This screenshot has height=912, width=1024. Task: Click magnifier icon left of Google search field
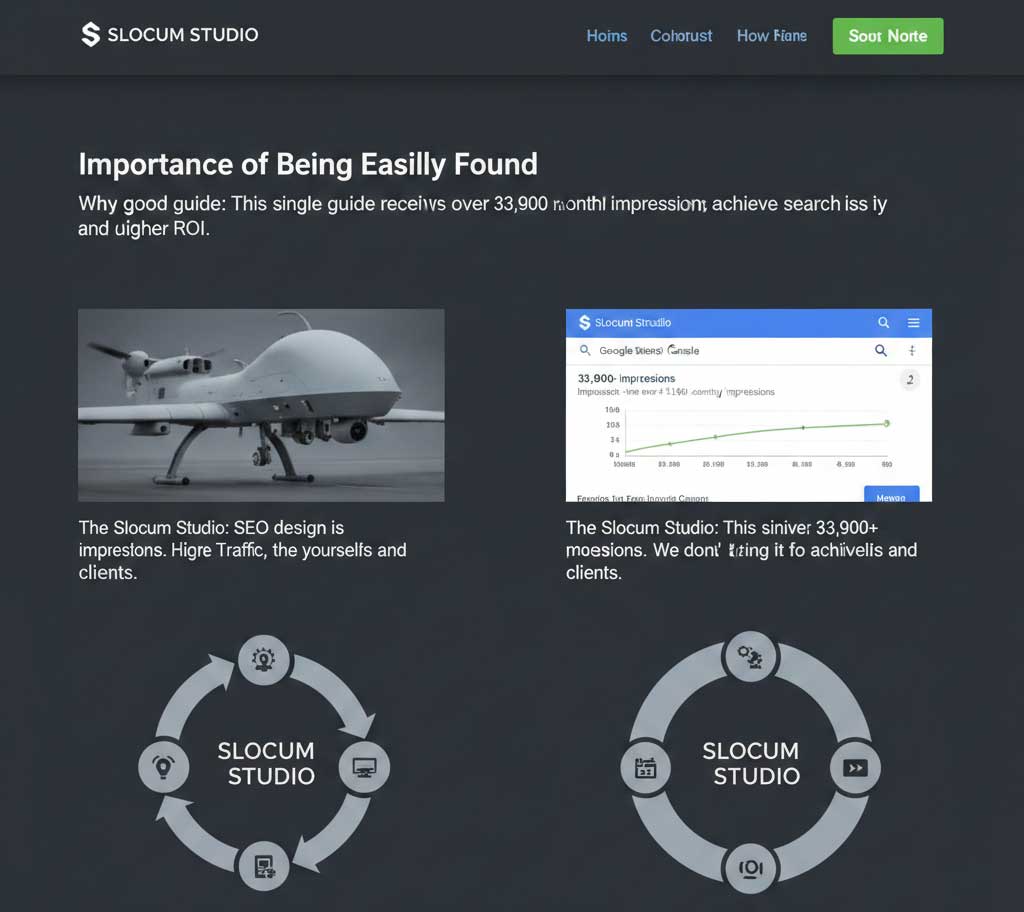[x=585, y=350]
